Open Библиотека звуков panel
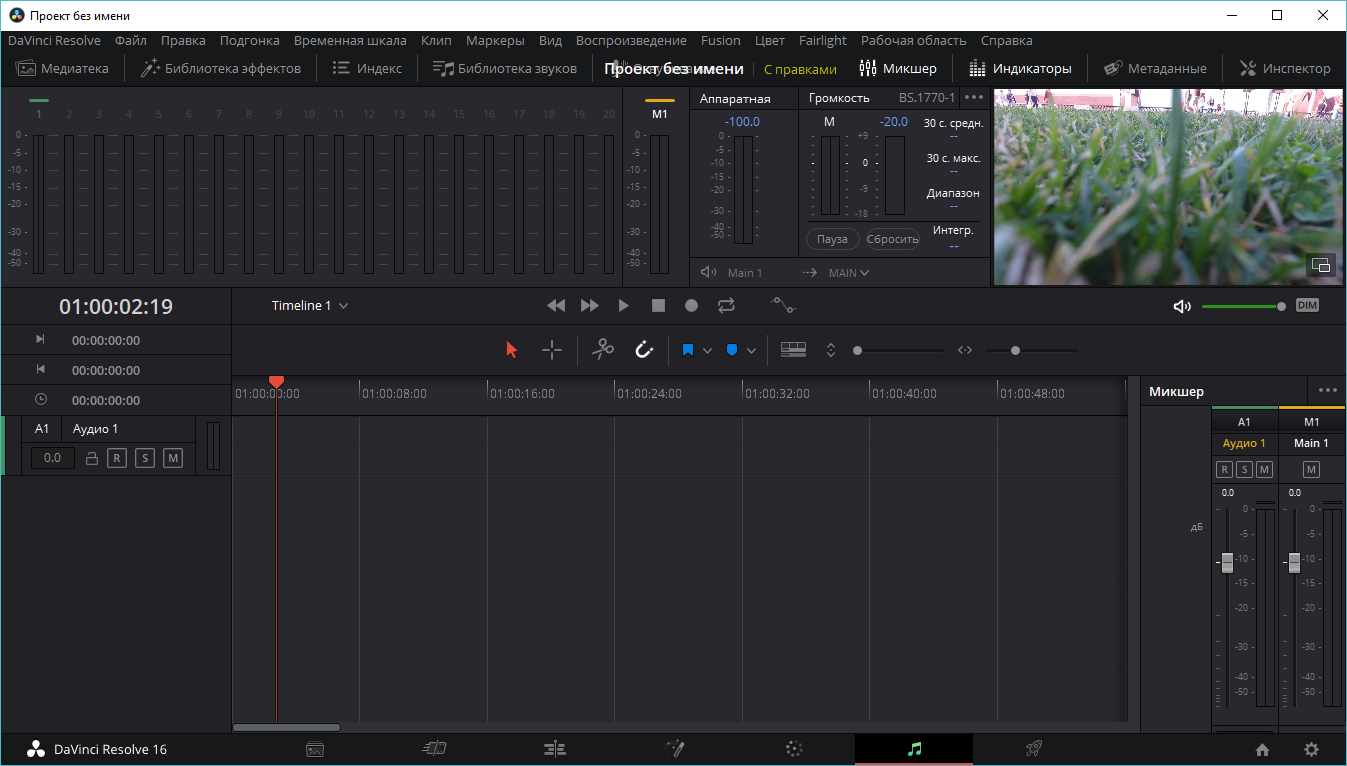 505,68
